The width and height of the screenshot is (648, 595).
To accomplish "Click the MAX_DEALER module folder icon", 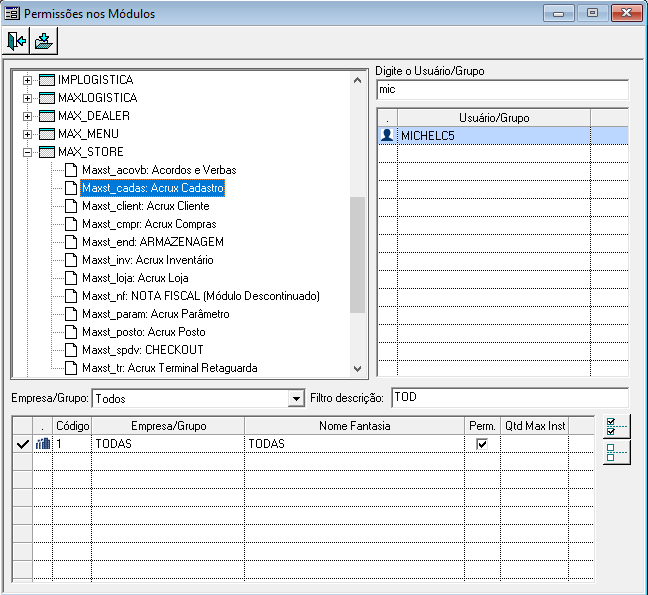I will pyautogui.click(x=47, y=116).
